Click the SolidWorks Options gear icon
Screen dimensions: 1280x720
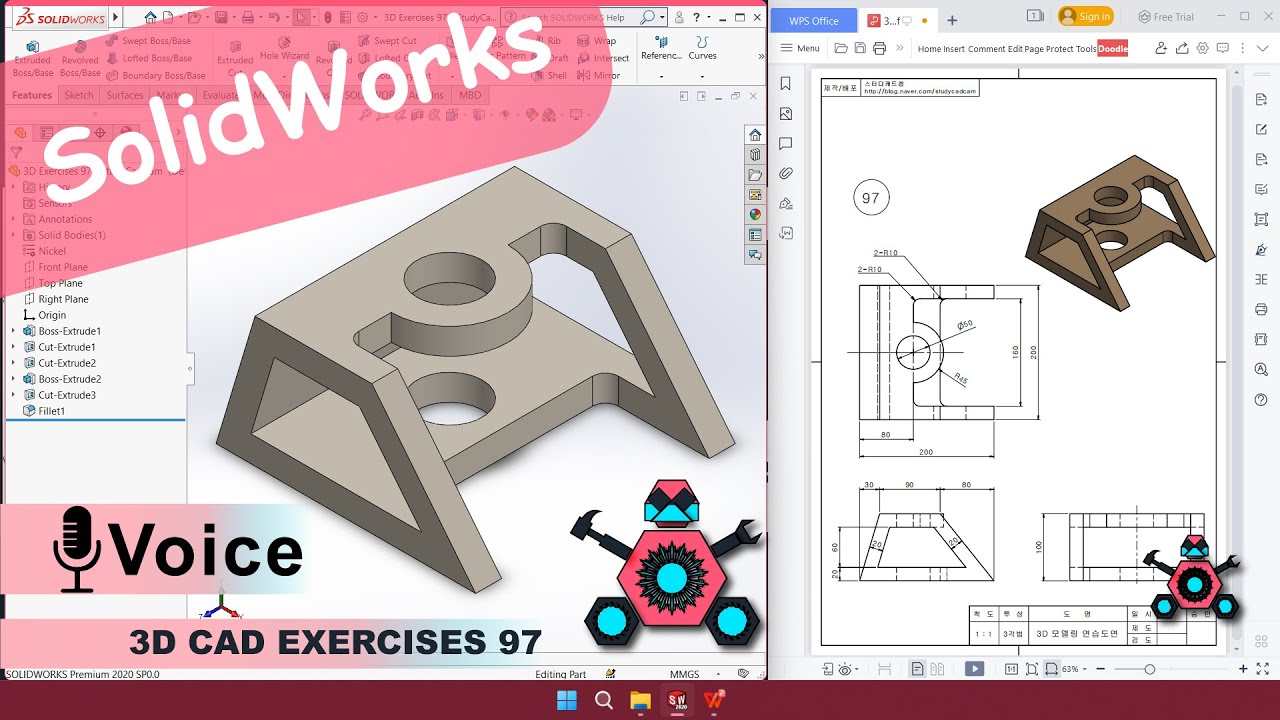click(362, 17)
